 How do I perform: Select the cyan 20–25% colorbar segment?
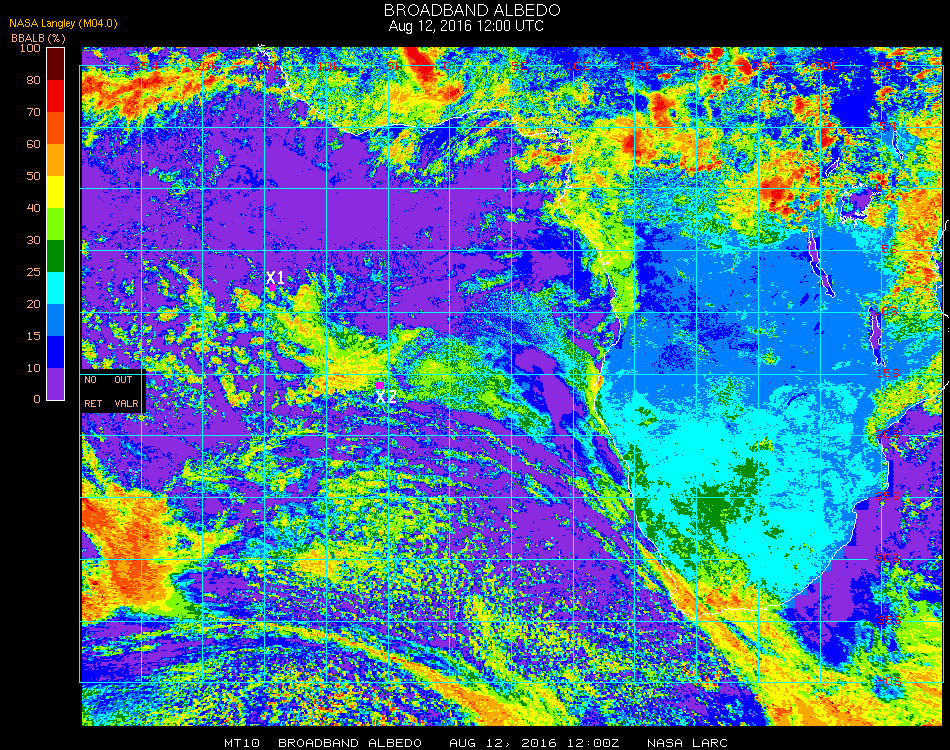(x=55, y=288)
